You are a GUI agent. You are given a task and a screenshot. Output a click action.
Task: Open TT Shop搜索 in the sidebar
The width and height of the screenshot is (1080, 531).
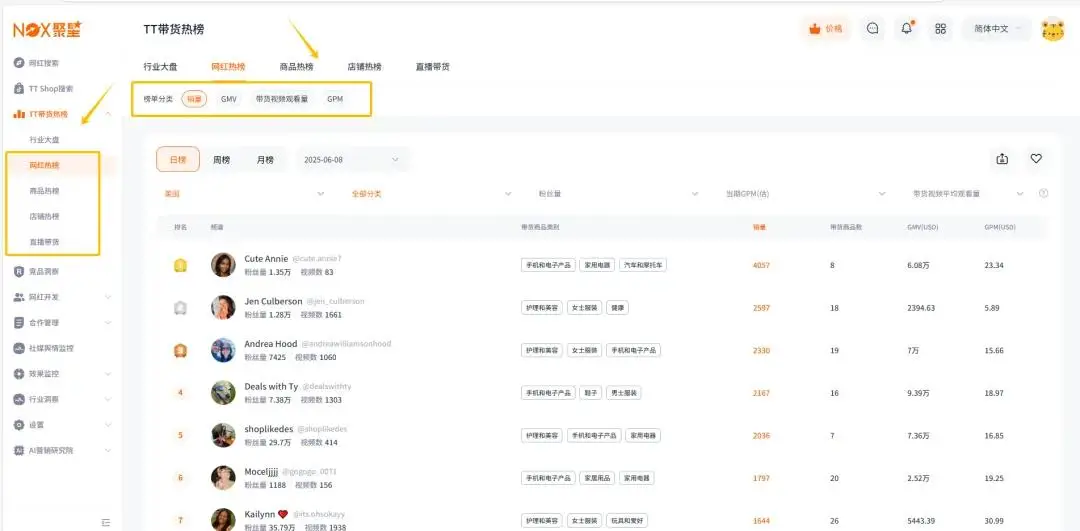51,89
